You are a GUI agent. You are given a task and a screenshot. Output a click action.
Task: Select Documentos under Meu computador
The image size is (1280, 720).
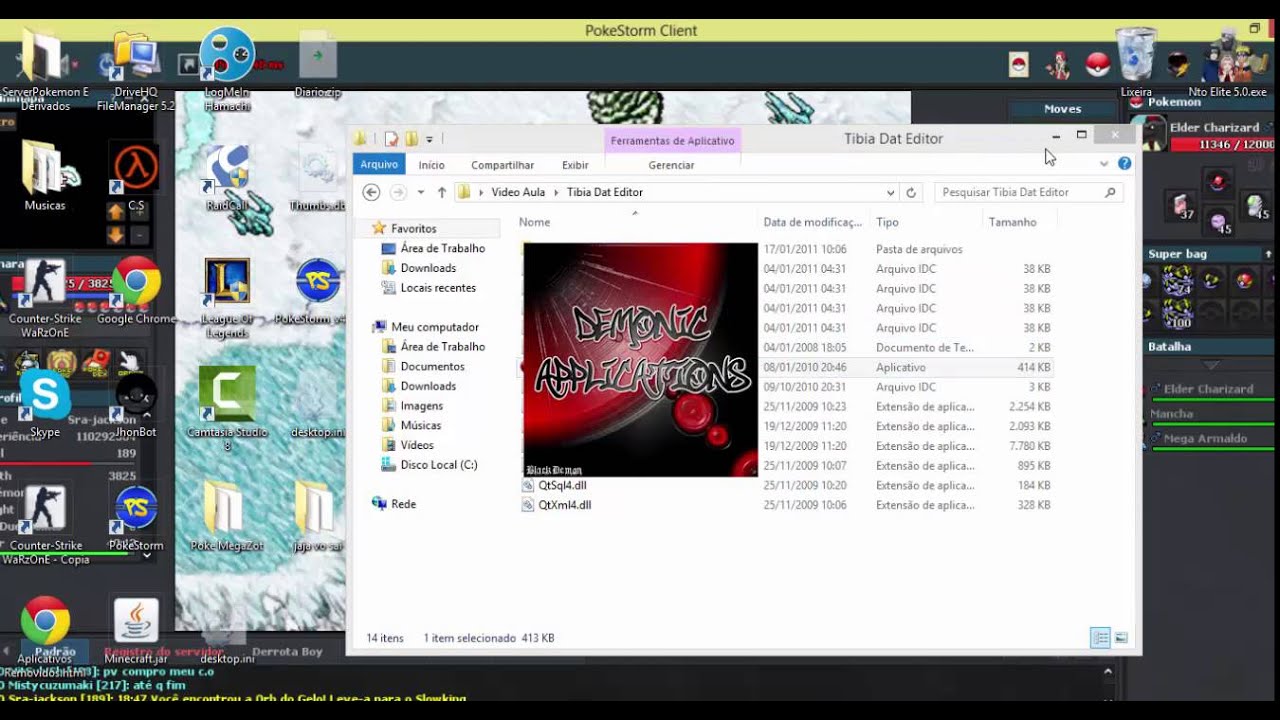point(432,366)
